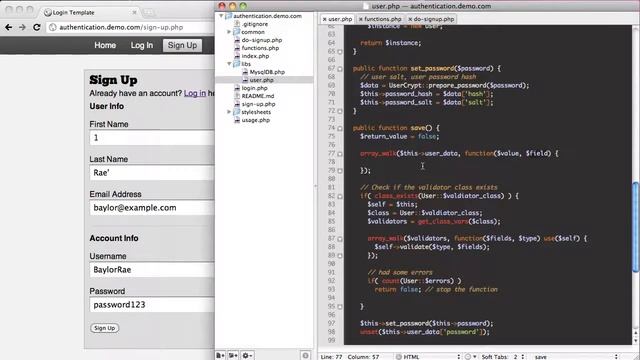Go back in the browser
The height and width of the screenshot is (360, 640).
pos(8,27)
